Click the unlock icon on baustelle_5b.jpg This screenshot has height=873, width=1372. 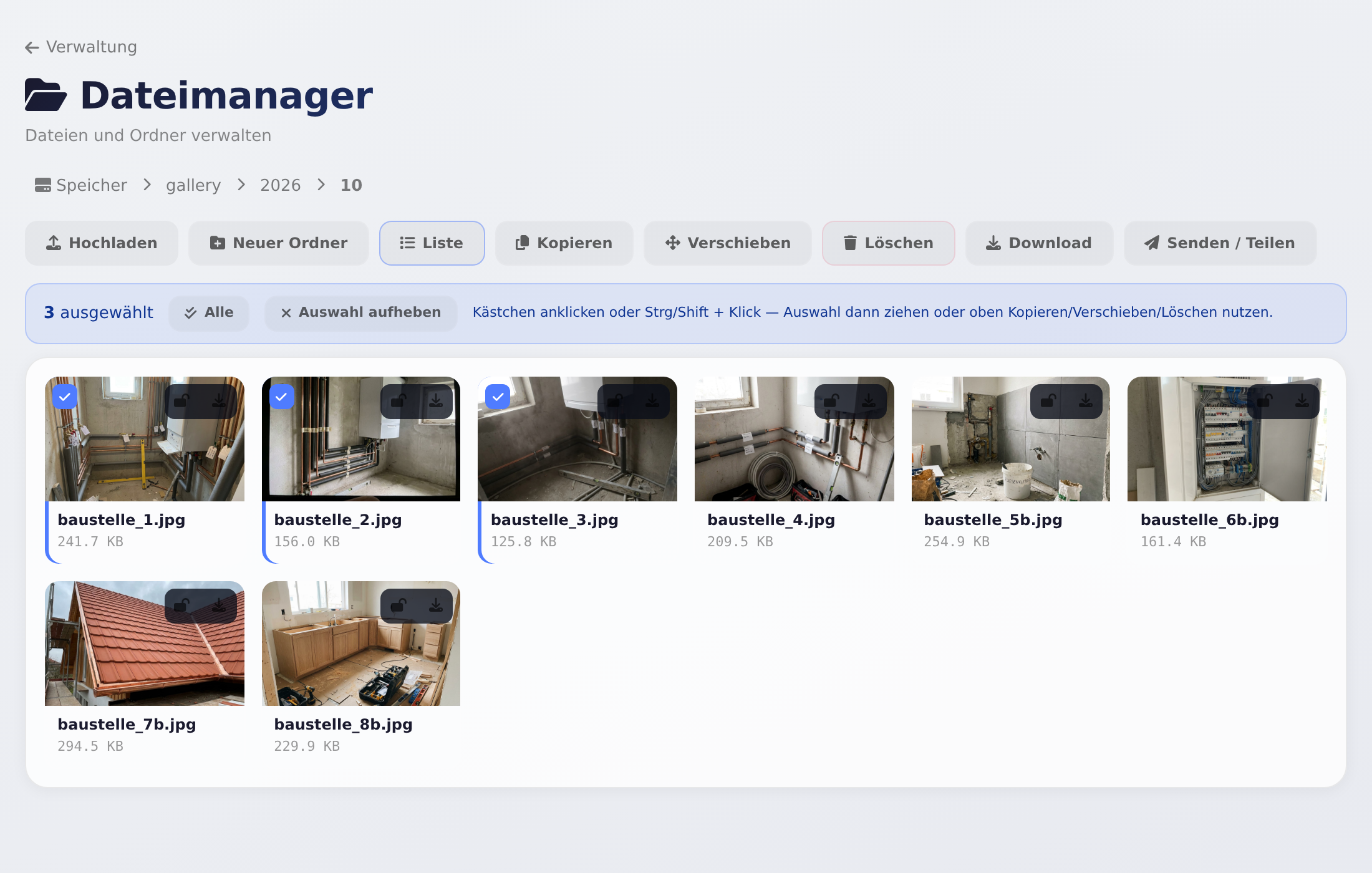(x=1048, y=401)
